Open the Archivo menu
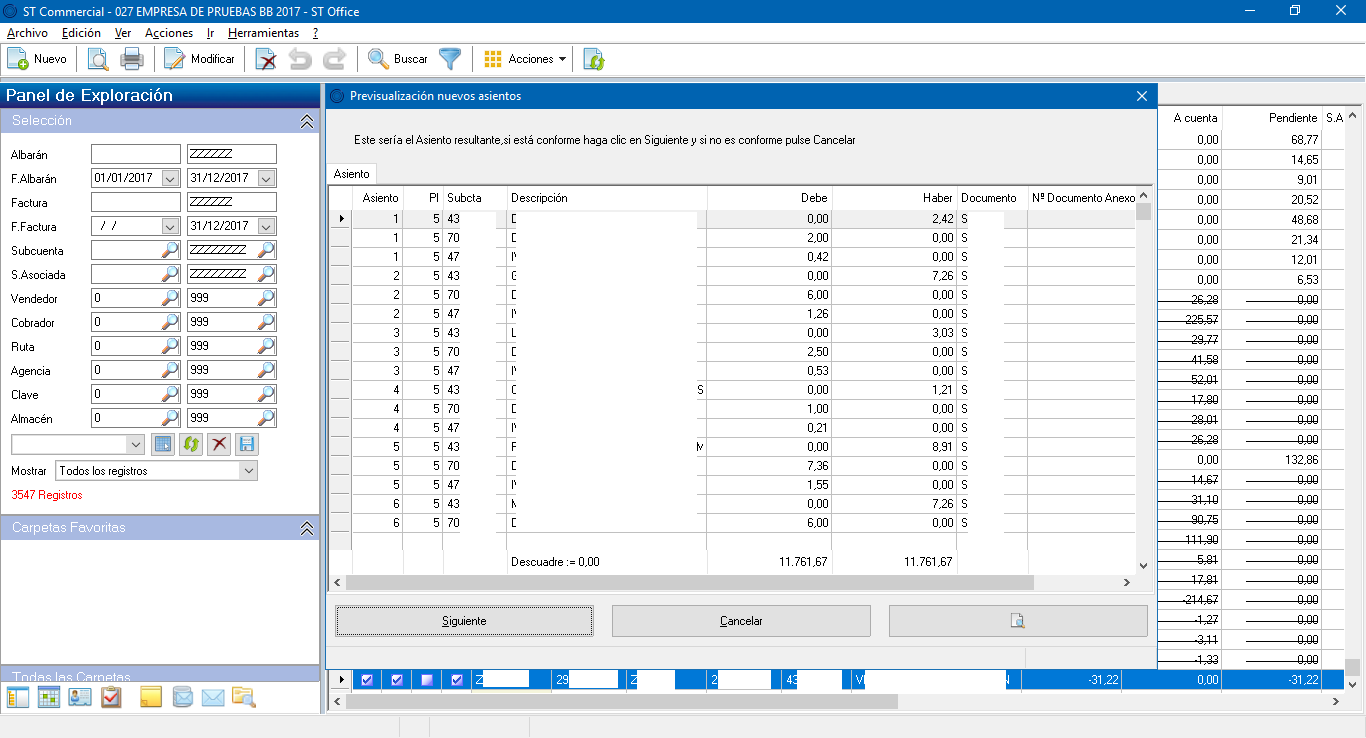The image size is (1366, 738). (x=27, y=33)
